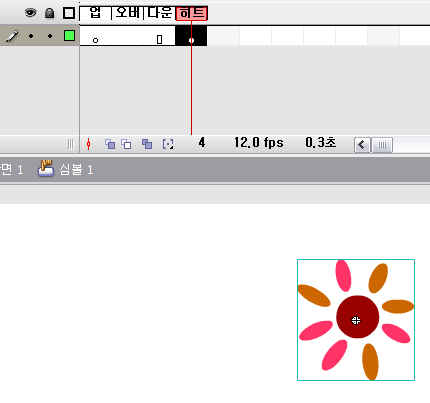Image resolution: width=430 pixels, height=403 pixels.
Task: Toggle the layer's lock dot
Action: (50, 36)
